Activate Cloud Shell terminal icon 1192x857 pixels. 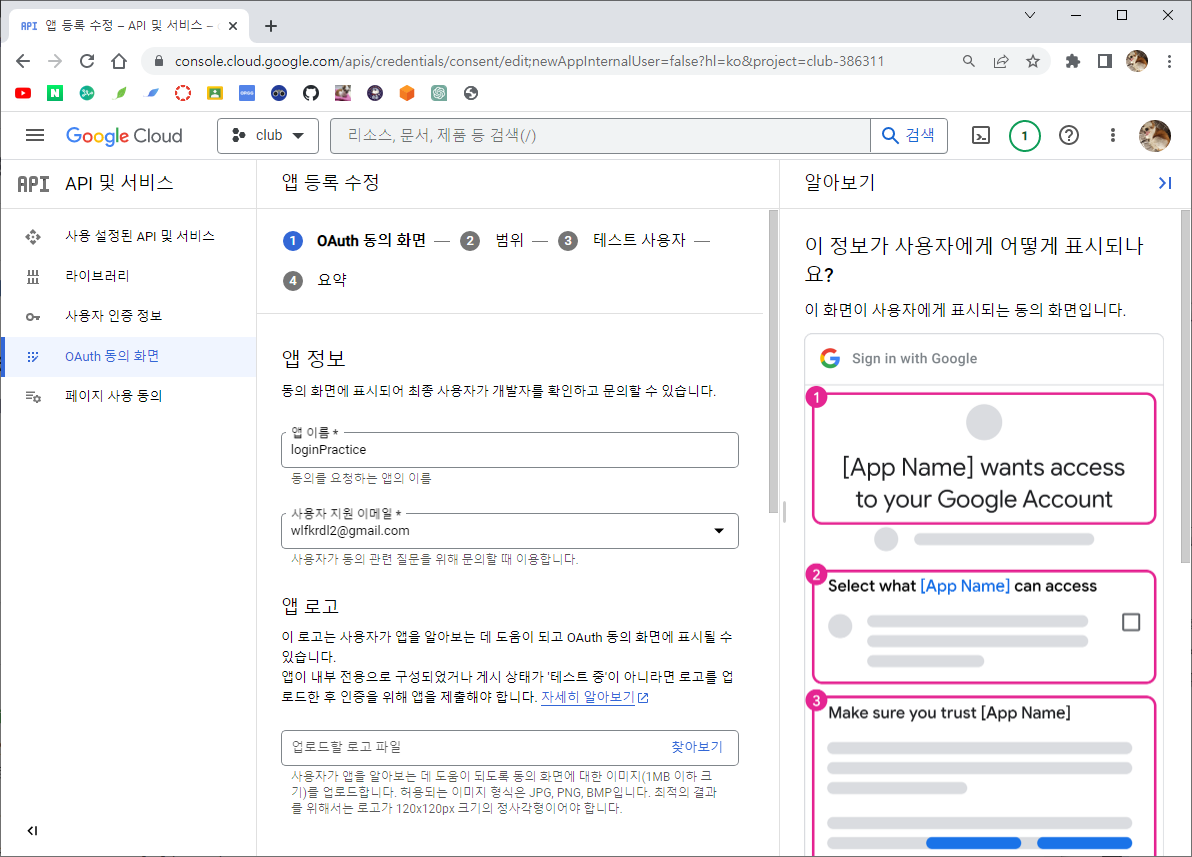click(981, 136)
